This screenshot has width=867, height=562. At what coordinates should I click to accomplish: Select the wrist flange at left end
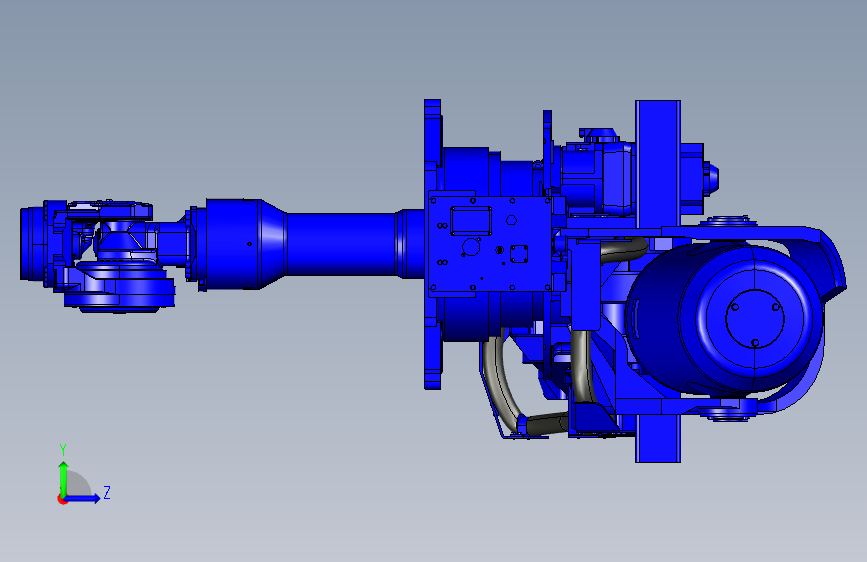point(30,243)
